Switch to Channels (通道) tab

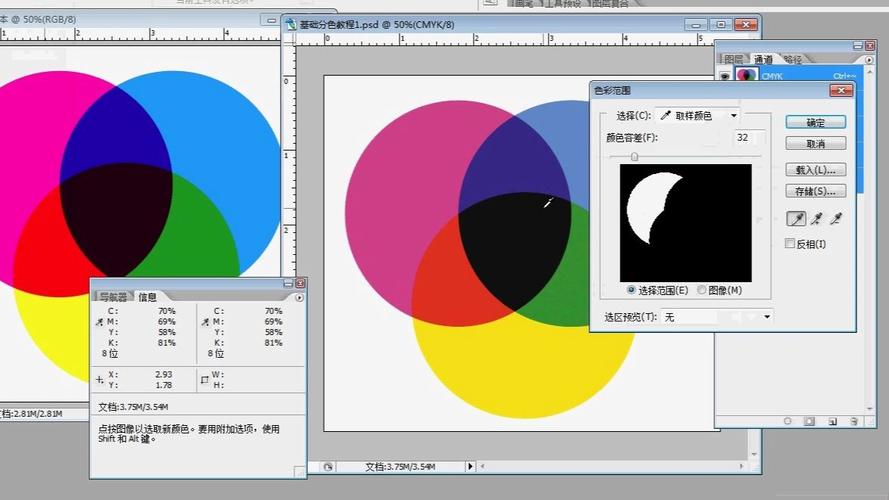click(x=763, y=59)
